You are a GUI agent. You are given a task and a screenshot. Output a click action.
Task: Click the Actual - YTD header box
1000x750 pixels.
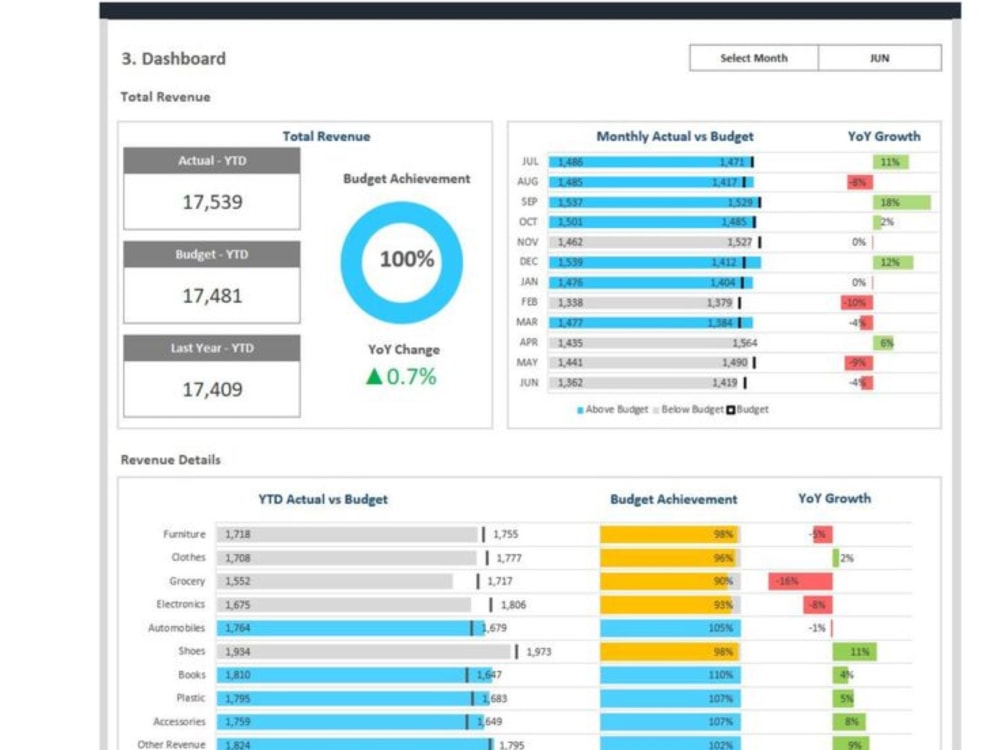[x=210, y=161]
